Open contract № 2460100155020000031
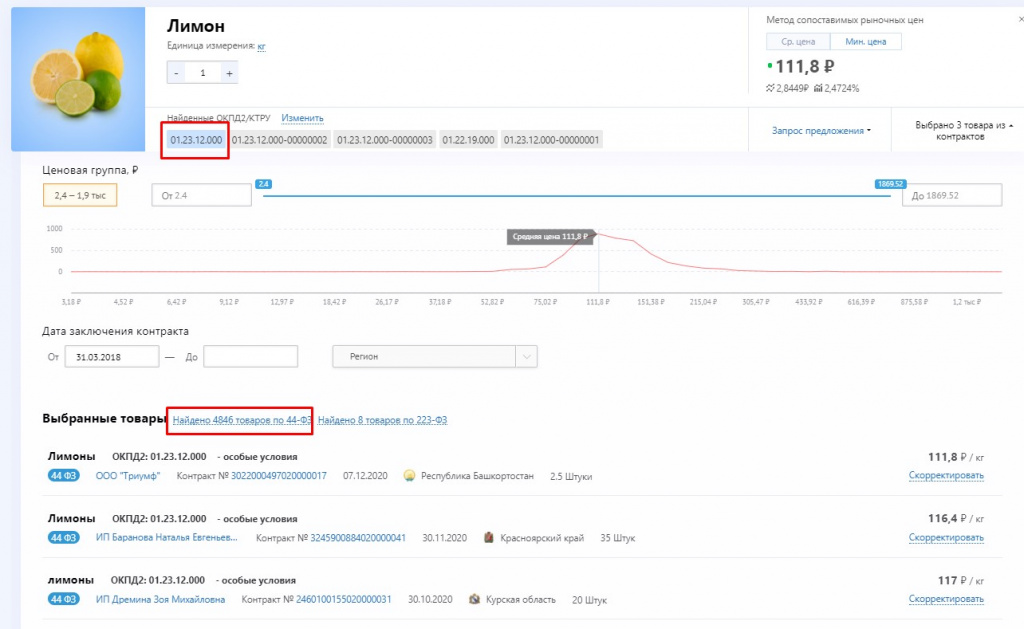 coord(344,599)
